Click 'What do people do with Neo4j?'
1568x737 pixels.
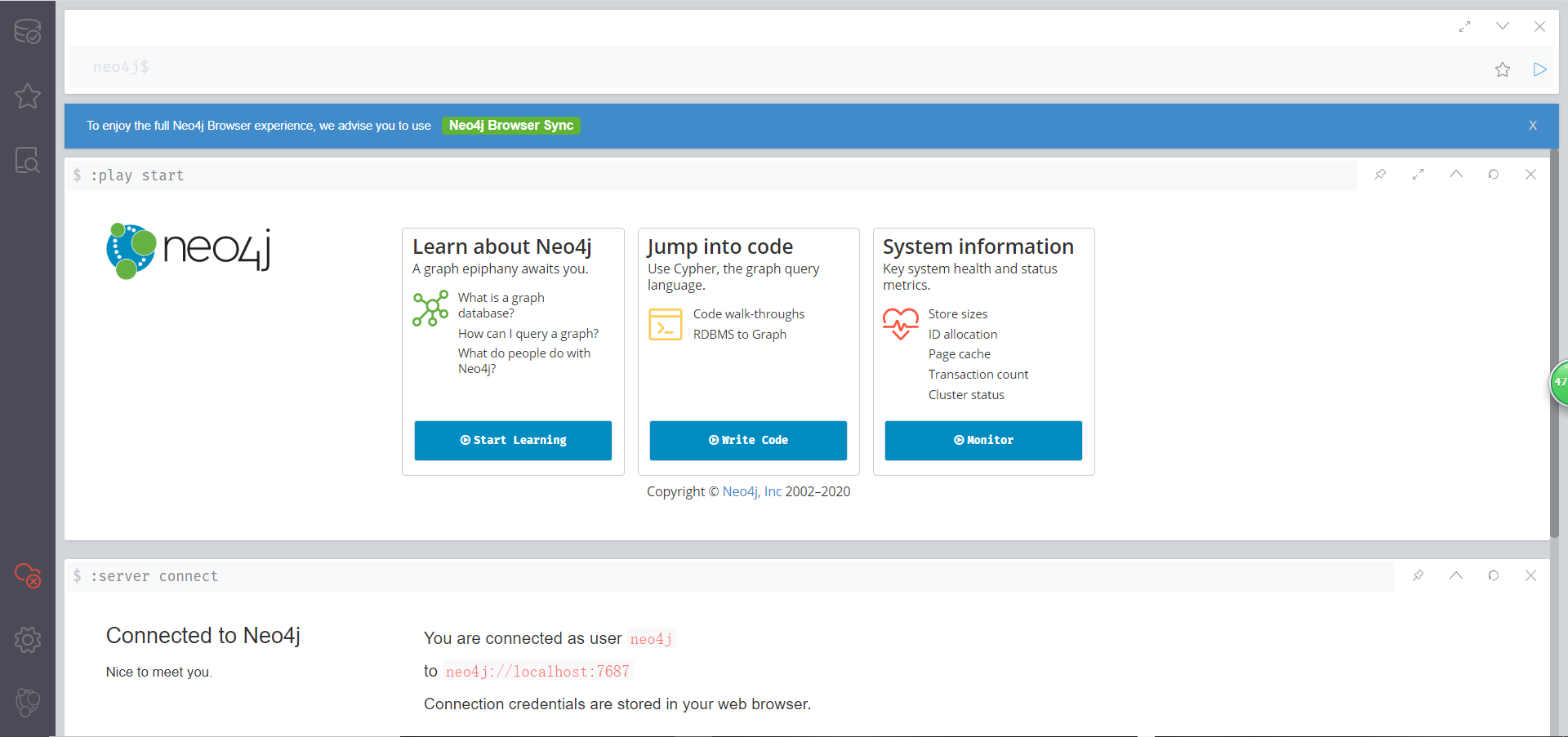coord(523,361)
